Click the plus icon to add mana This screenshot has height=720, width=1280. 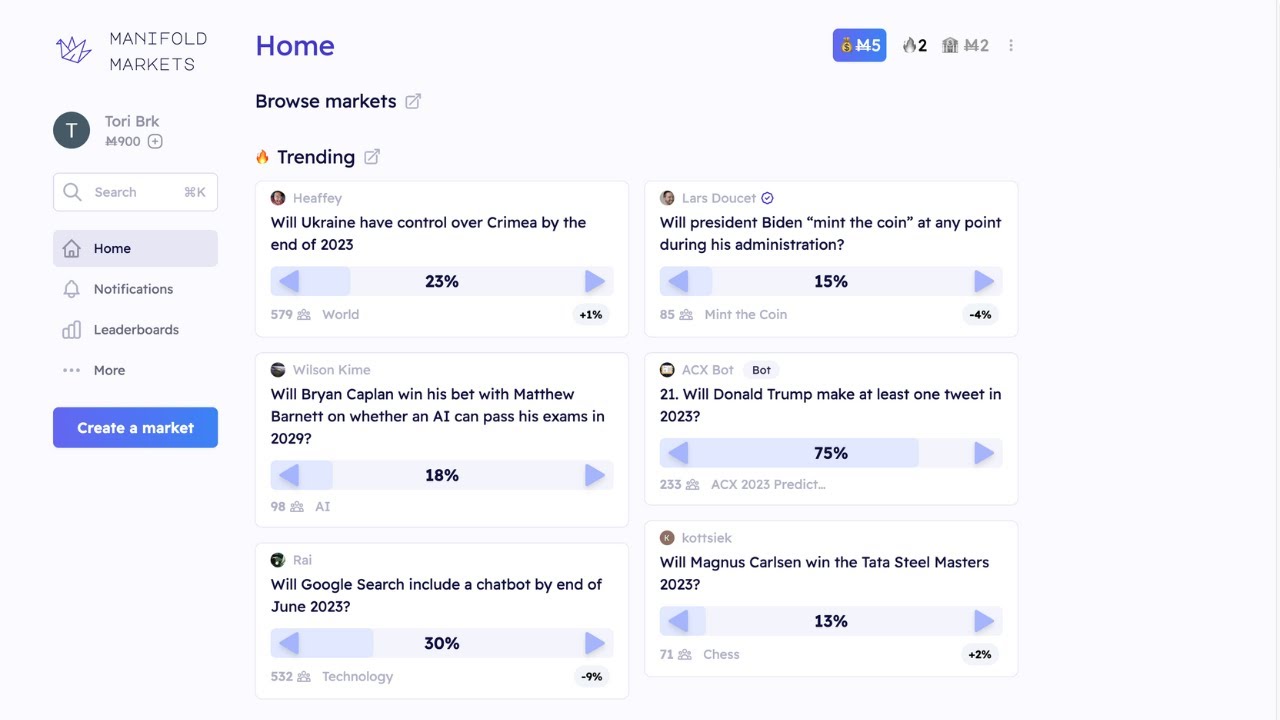(x=155, y=142)
